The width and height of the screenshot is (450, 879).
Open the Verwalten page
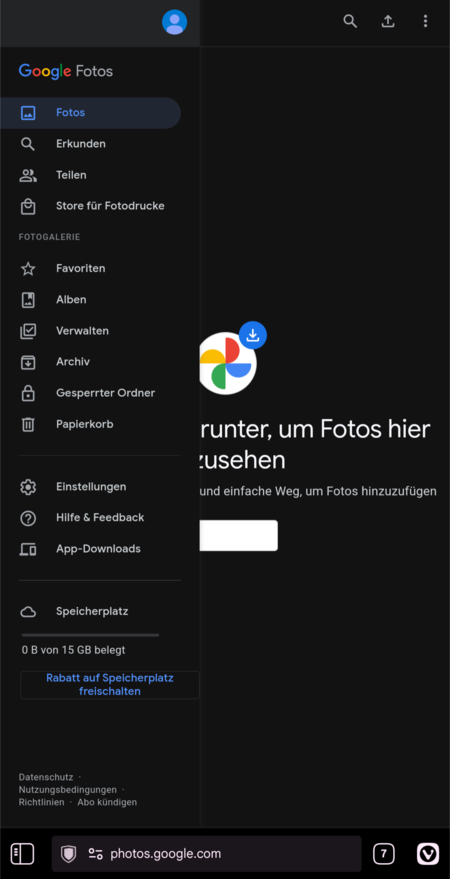(90, 331)
